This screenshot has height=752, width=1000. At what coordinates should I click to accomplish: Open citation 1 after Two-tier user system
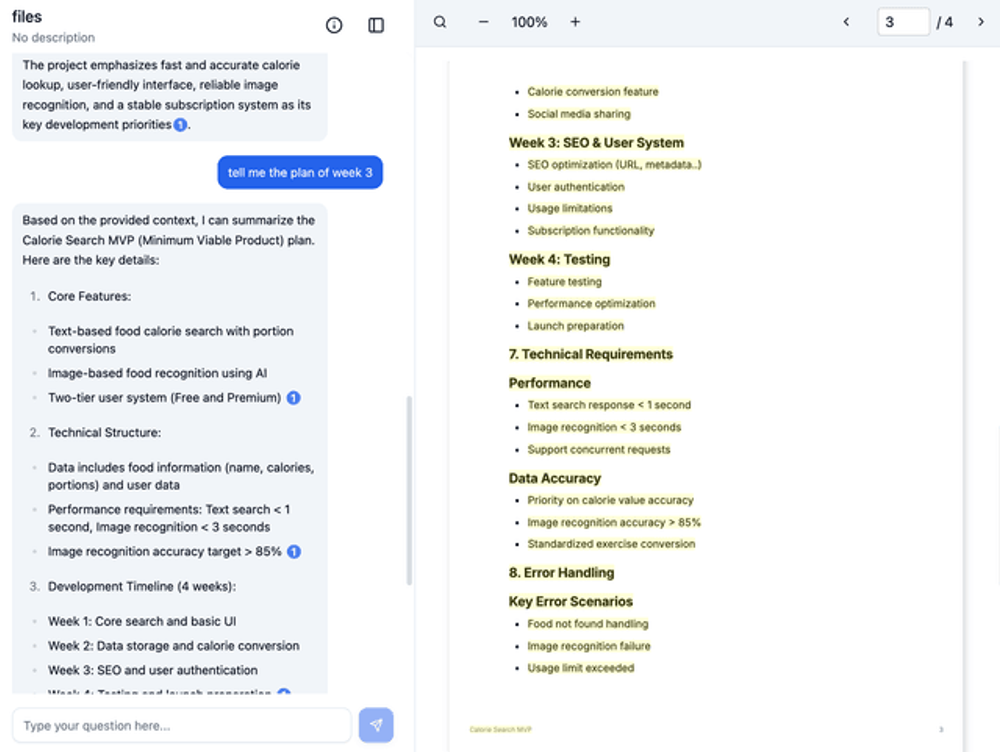pos(293,397)
